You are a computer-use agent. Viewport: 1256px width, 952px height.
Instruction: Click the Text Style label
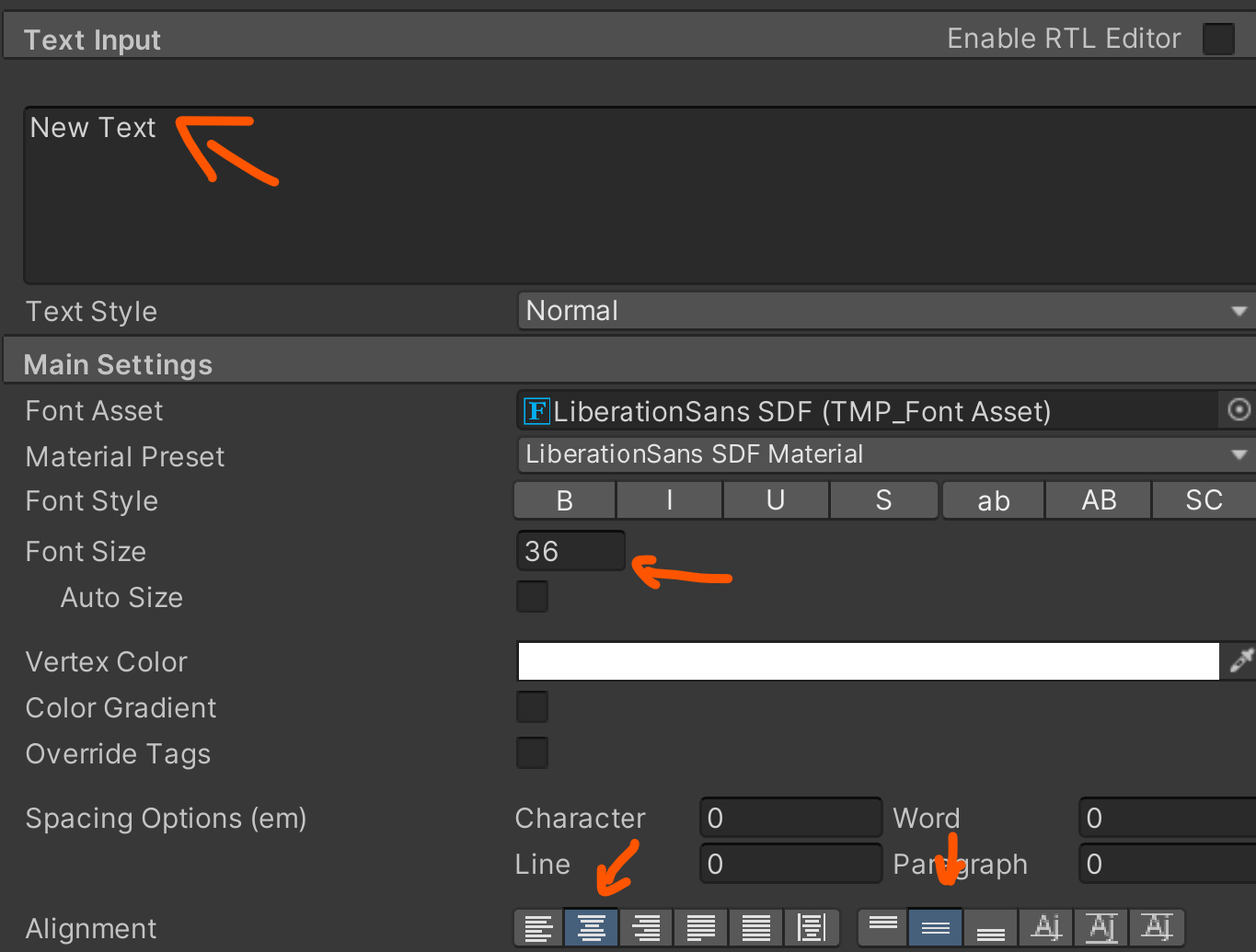pyautogui.click(x=91, y=312)
